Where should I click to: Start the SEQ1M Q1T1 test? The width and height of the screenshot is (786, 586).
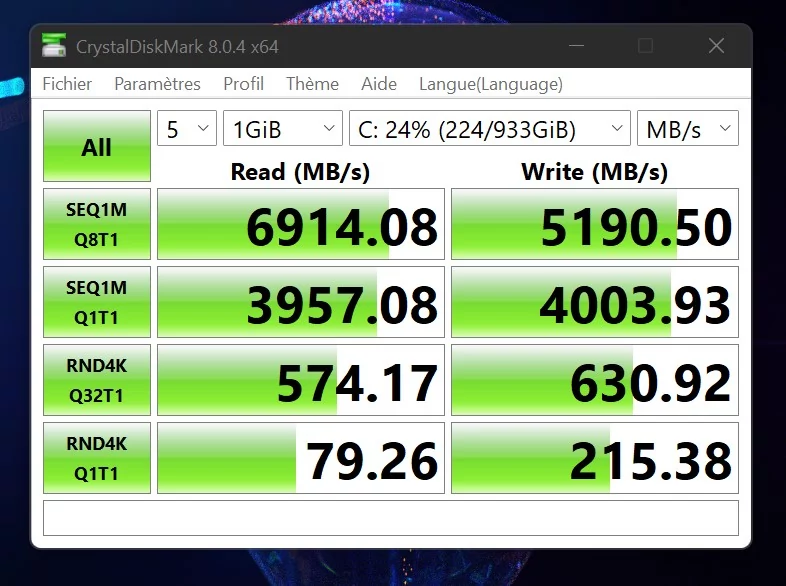click(x=97, y=302)
